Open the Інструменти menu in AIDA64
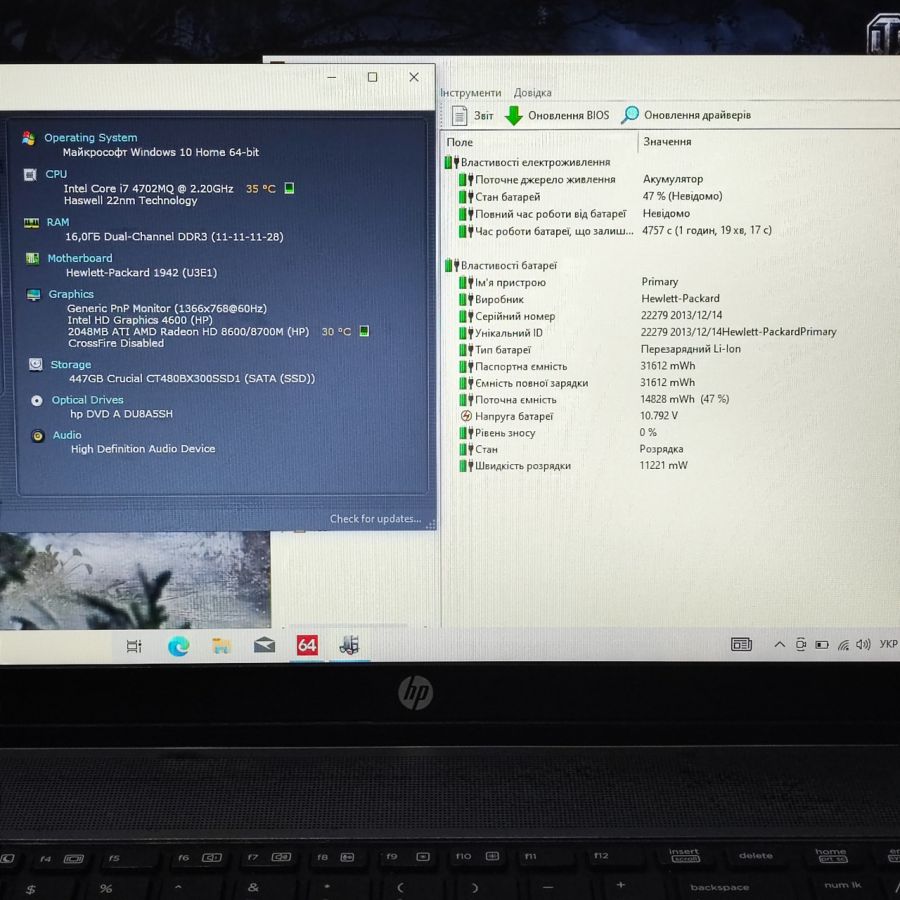Viewport: 900px width, 900px height. click(470, 92)
